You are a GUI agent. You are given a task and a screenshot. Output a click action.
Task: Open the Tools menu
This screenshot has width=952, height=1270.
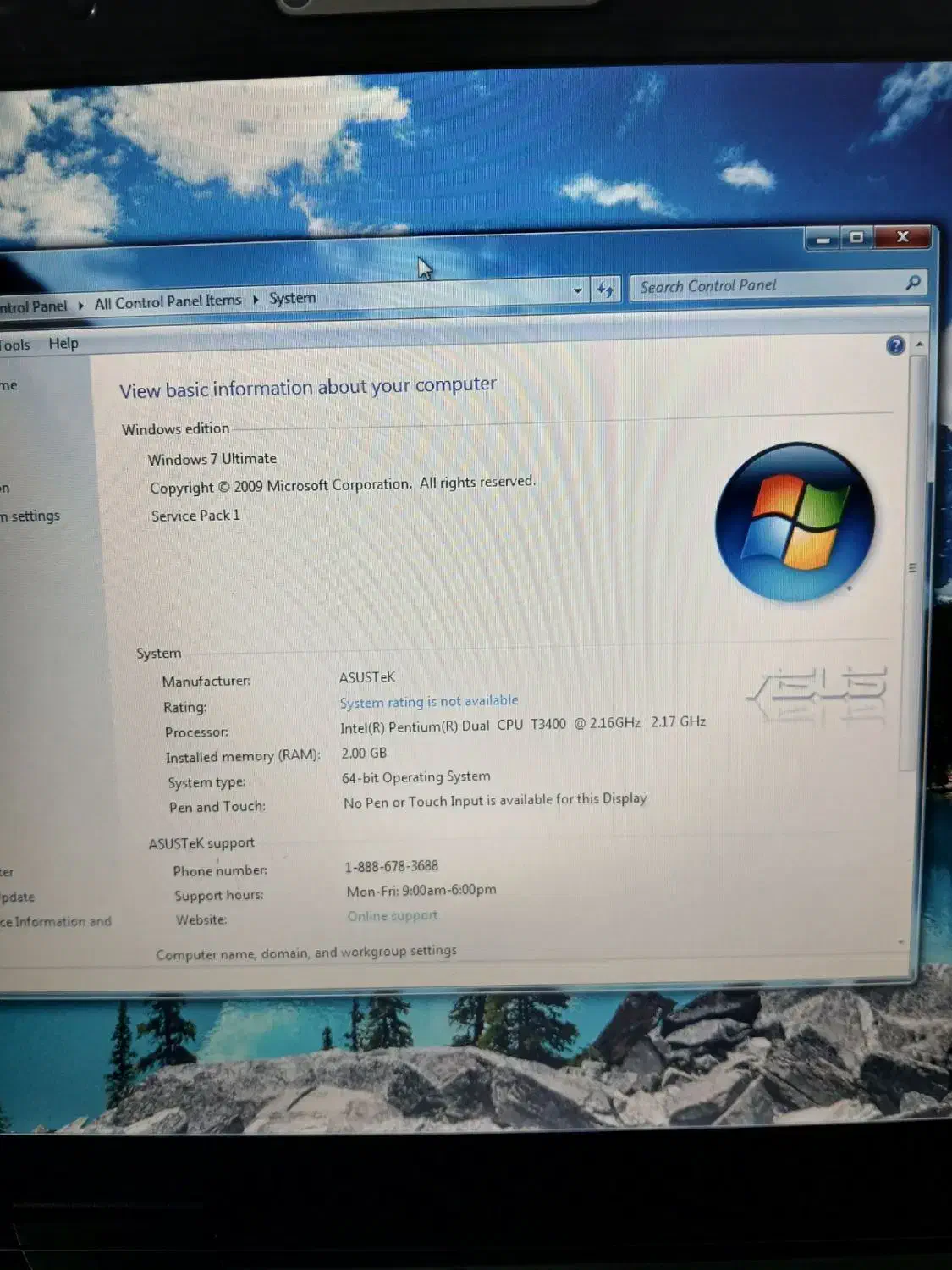click(14, 345)
